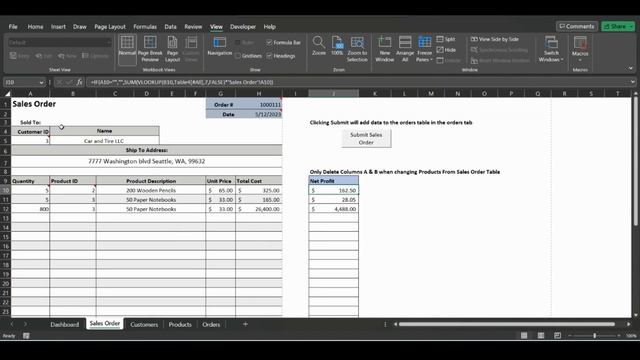Open Review ribbon tab
The width and height of the screenshot is (640, 360).
tap(193, 27)
